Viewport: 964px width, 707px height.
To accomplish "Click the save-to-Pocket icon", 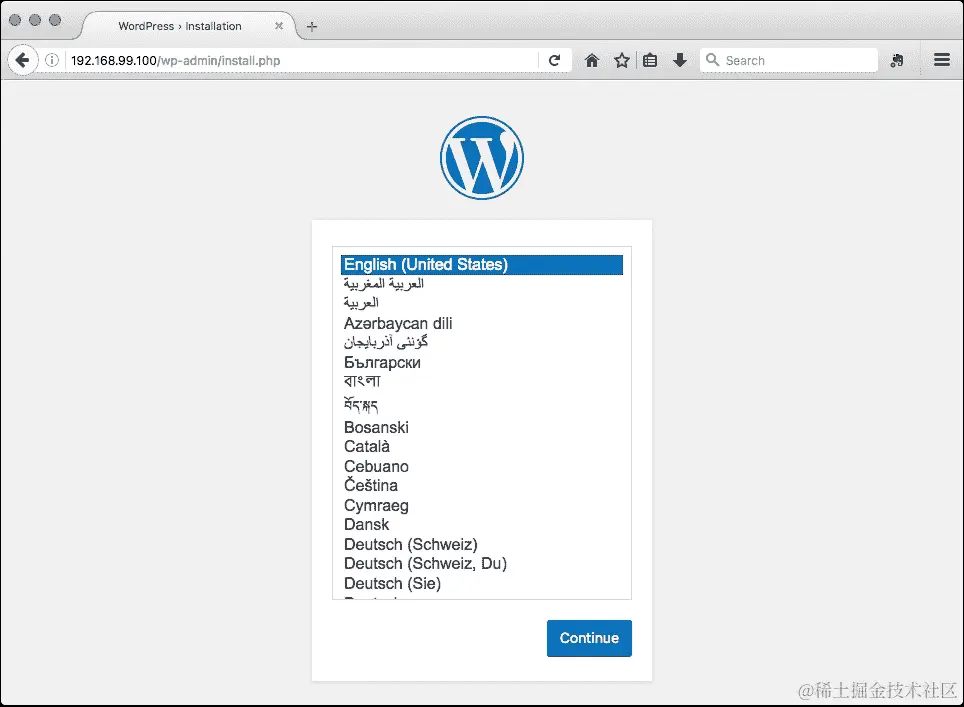I will point(897,60).
